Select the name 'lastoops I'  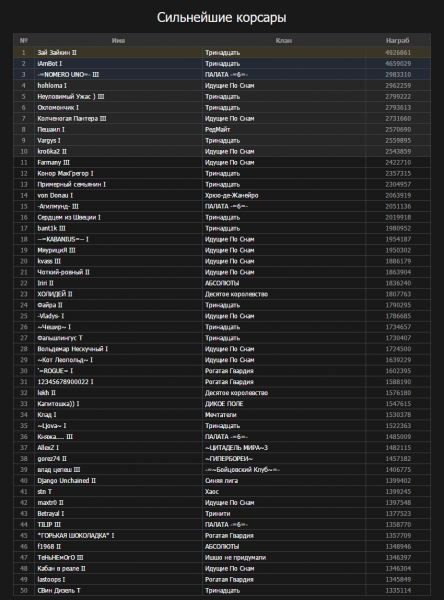click(51, 580)
